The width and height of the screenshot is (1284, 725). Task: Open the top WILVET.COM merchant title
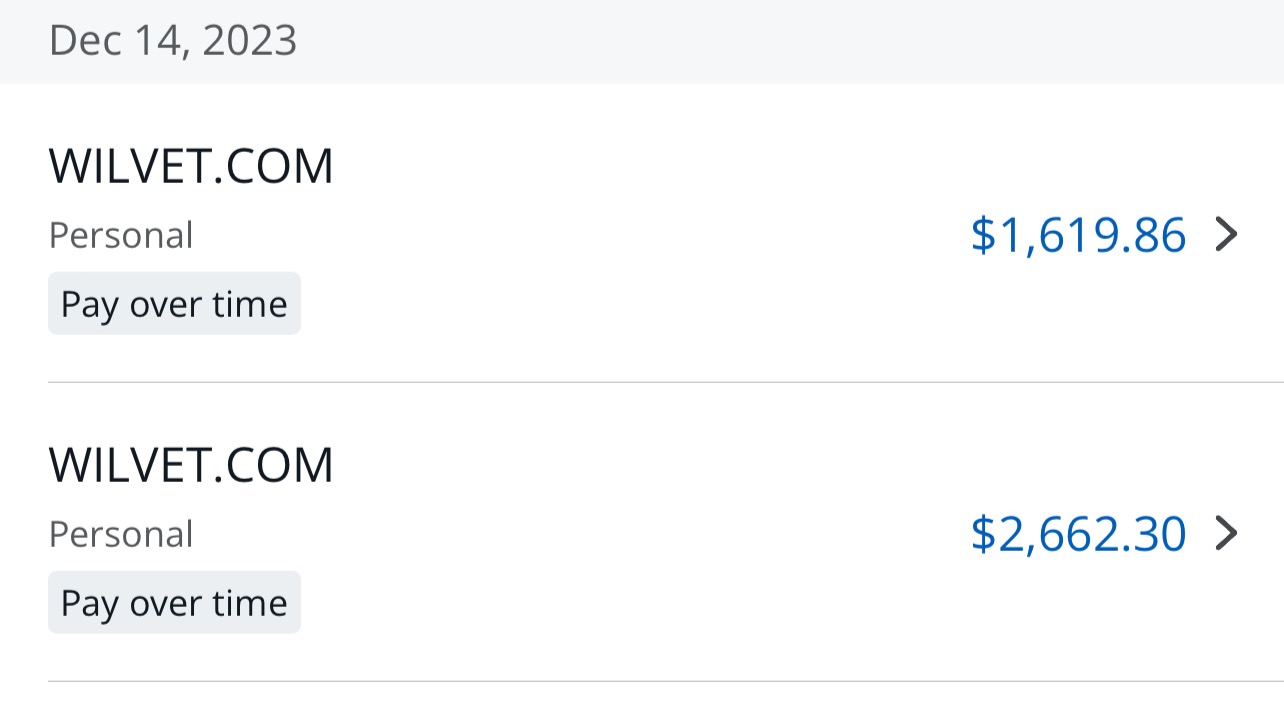[191, 166]
